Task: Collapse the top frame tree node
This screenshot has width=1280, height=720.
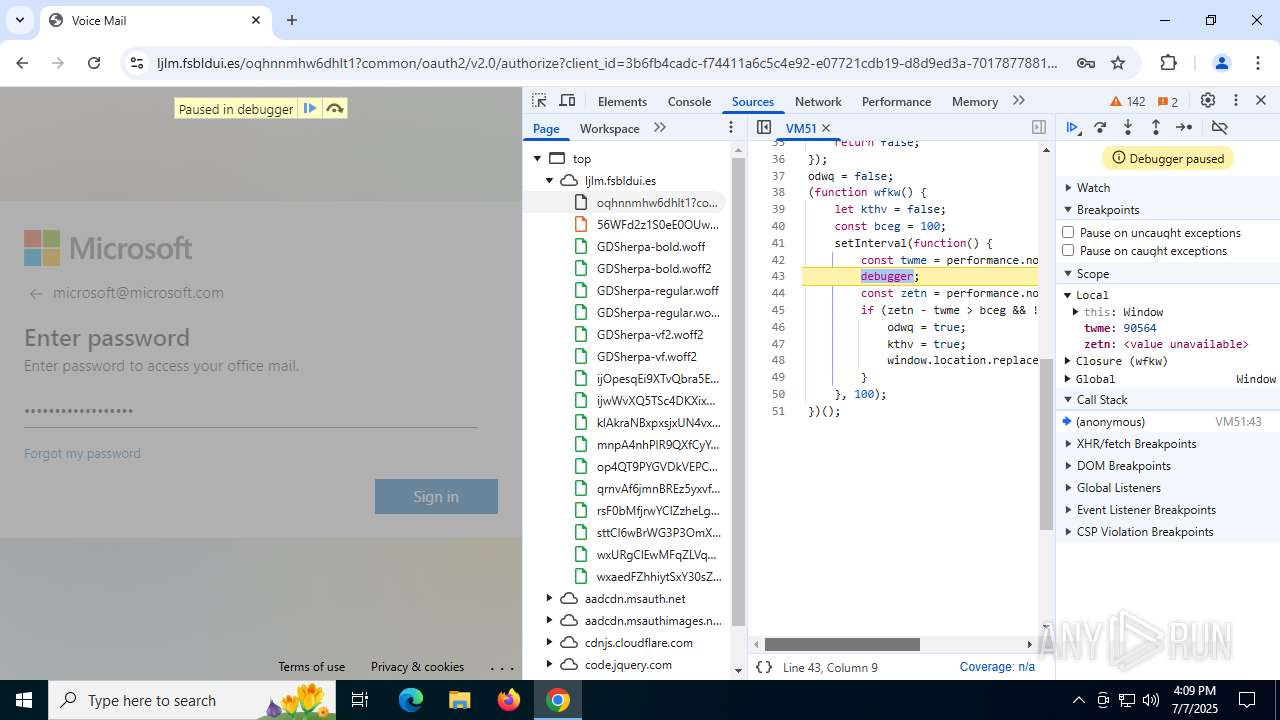Action: [x=537, y=158]
